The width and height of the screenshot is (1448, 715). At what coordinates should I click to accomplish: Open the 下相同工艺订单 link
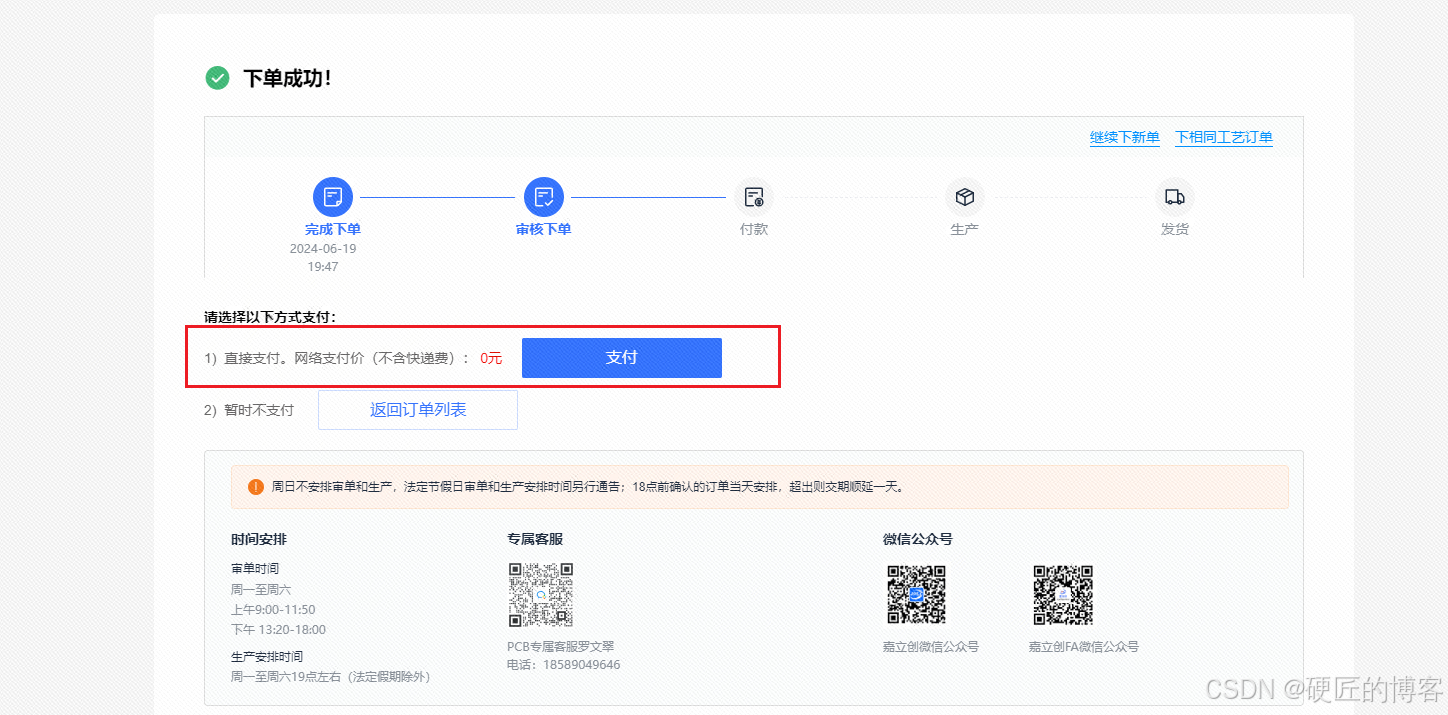1224,138
